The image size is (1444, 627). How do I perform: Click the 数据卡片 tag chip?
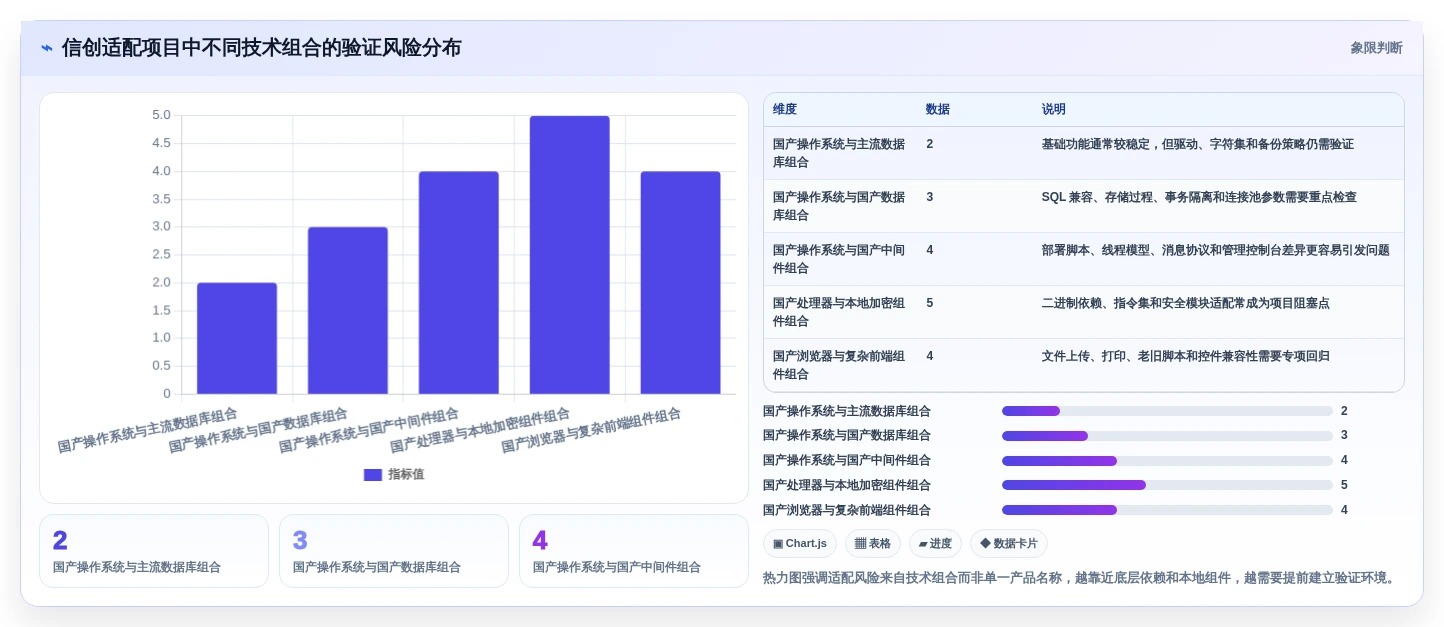(x=1009, y=544)
